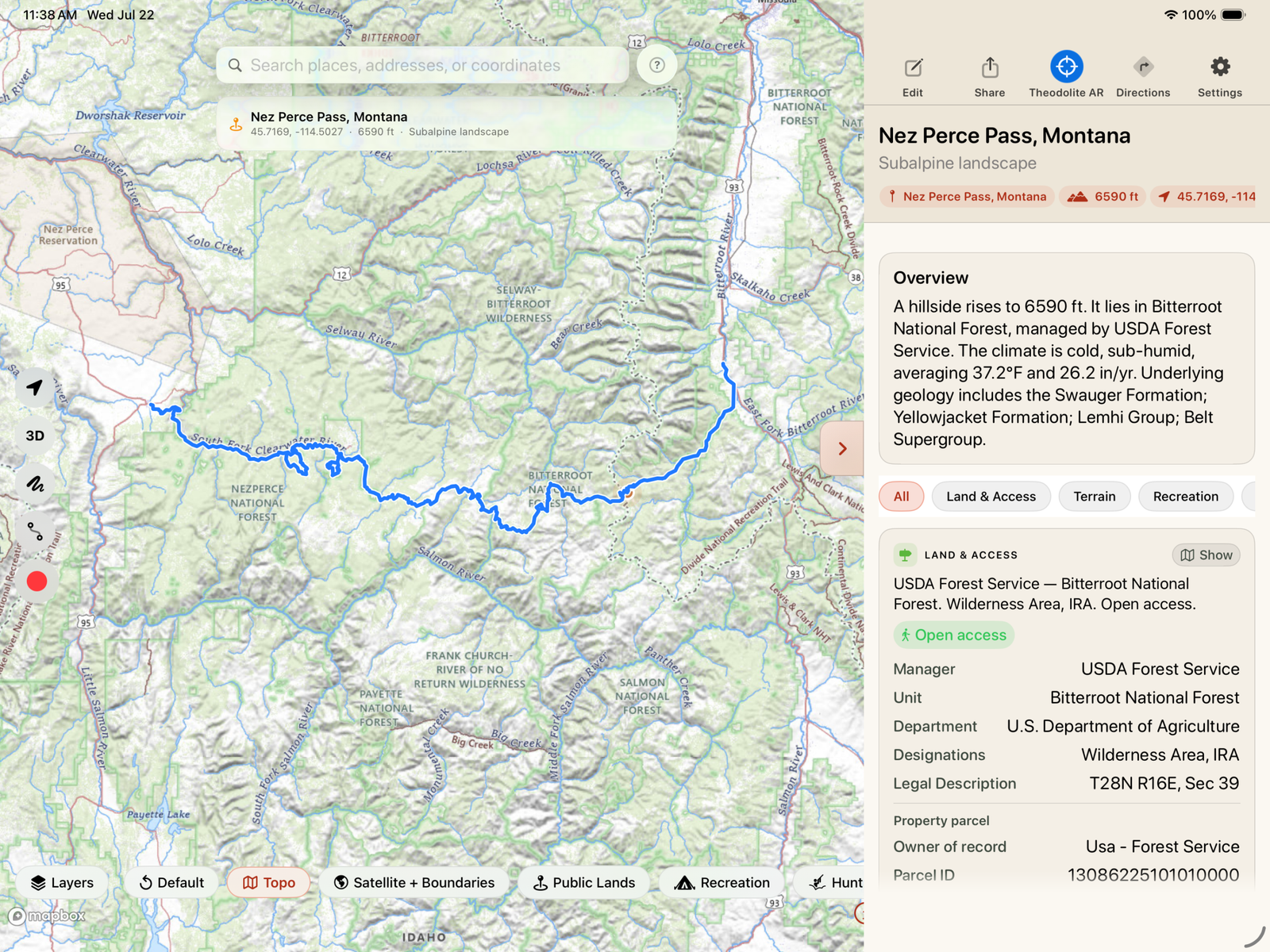
Task: Tap the Share icon
Action: pos(990,77)
